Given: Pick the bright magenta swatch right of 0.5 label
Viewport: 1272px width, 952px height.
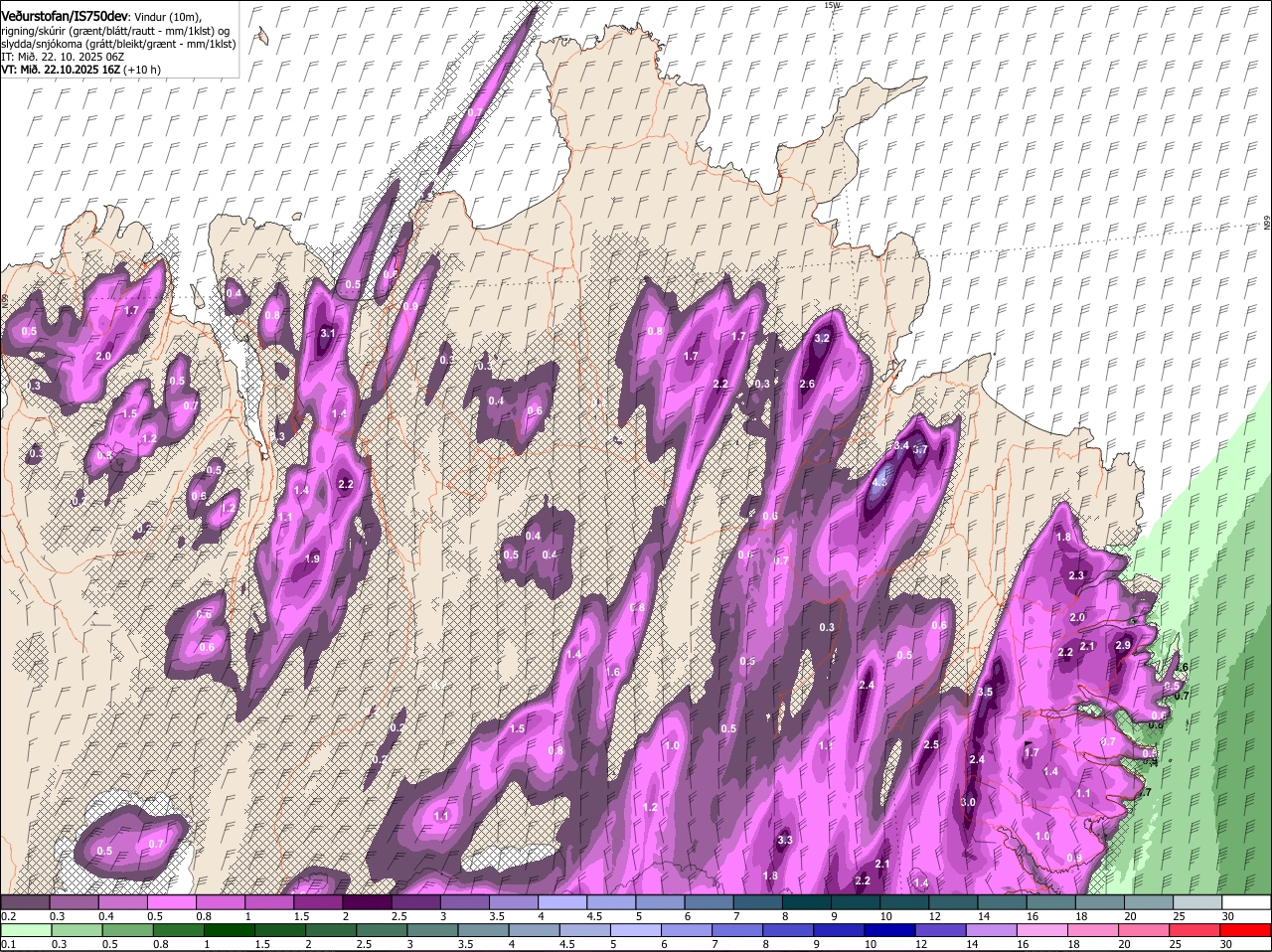Looking at the screenshot, I should coord(171,902).
